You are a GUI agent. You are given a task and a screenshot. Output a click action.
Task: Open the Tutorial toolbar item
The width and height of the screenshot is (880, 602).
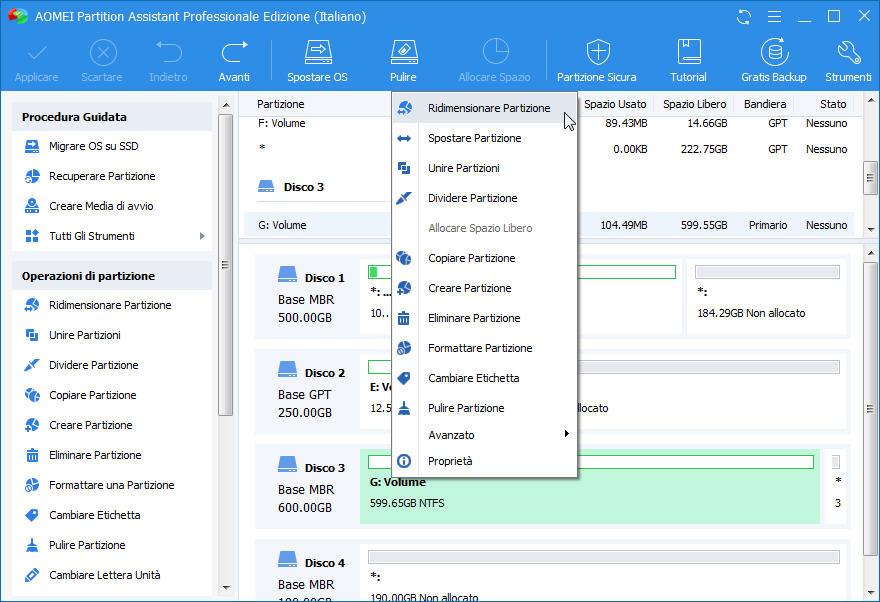click(688, 61)
